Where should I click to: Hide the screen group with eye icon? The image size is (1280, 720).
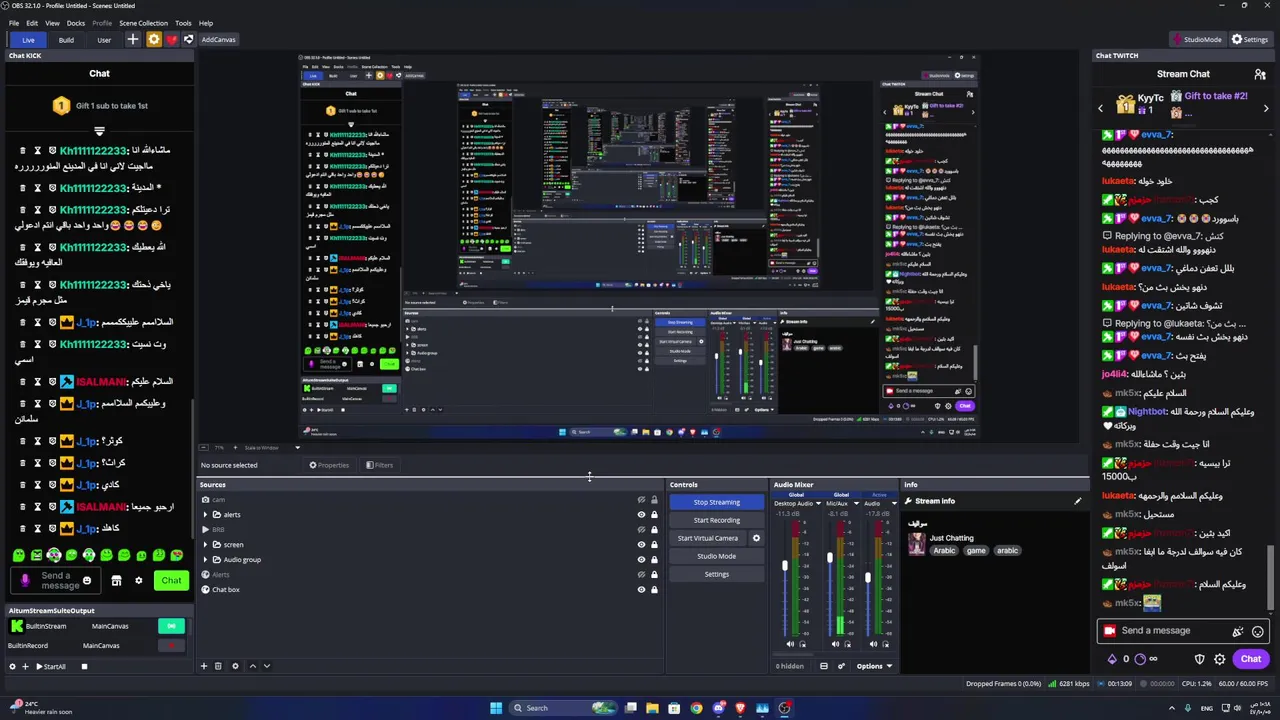pos(641,545)
